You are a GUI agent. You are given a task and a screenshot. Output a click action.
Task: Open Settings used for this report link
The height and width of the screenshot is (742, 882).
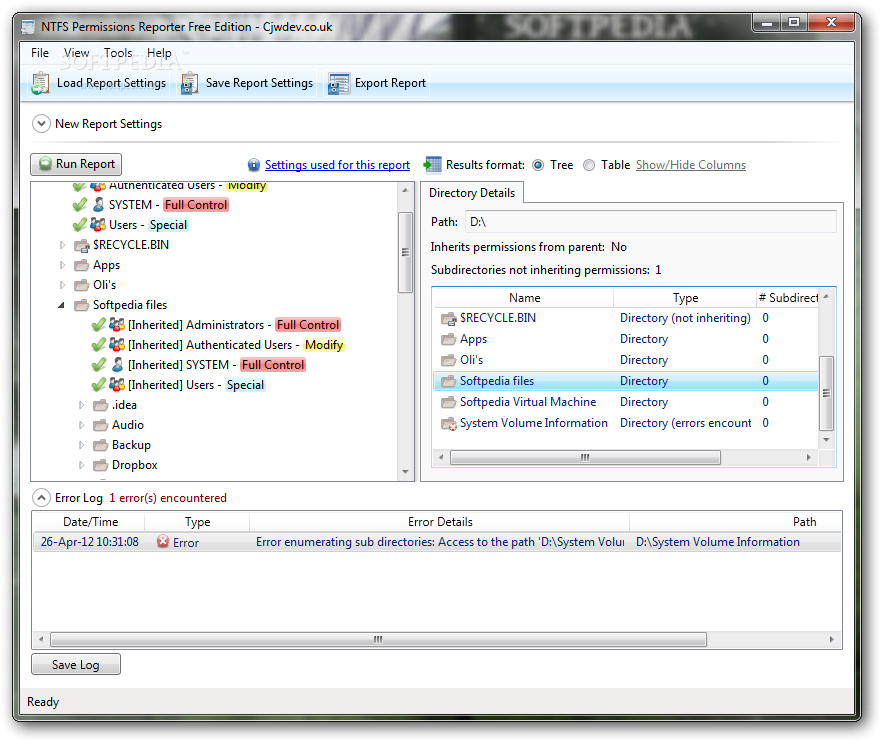(x=338, y=165)
